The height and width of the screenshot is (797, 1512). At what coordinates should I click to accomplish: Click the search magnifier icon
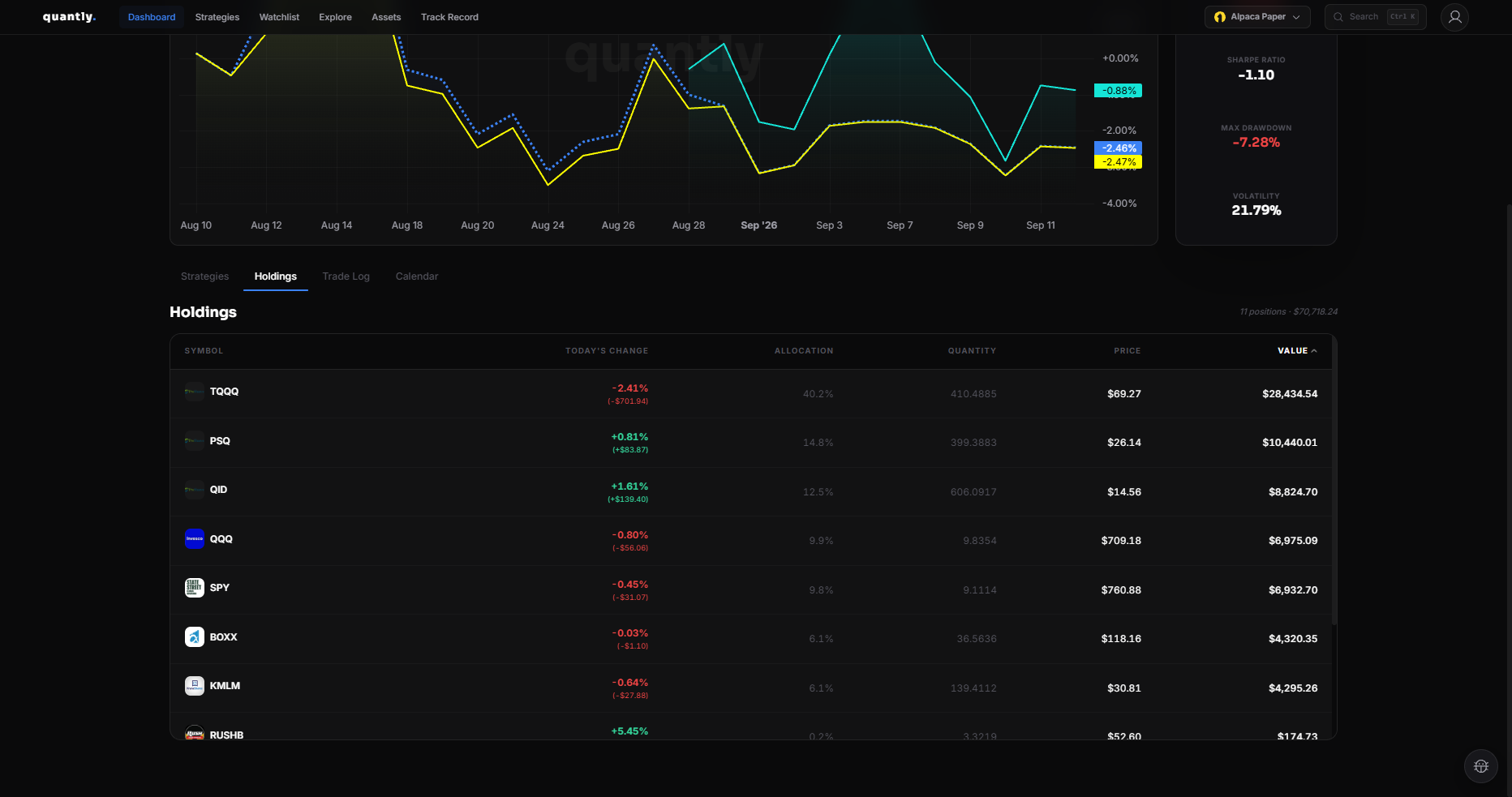tap(1338, 17)
